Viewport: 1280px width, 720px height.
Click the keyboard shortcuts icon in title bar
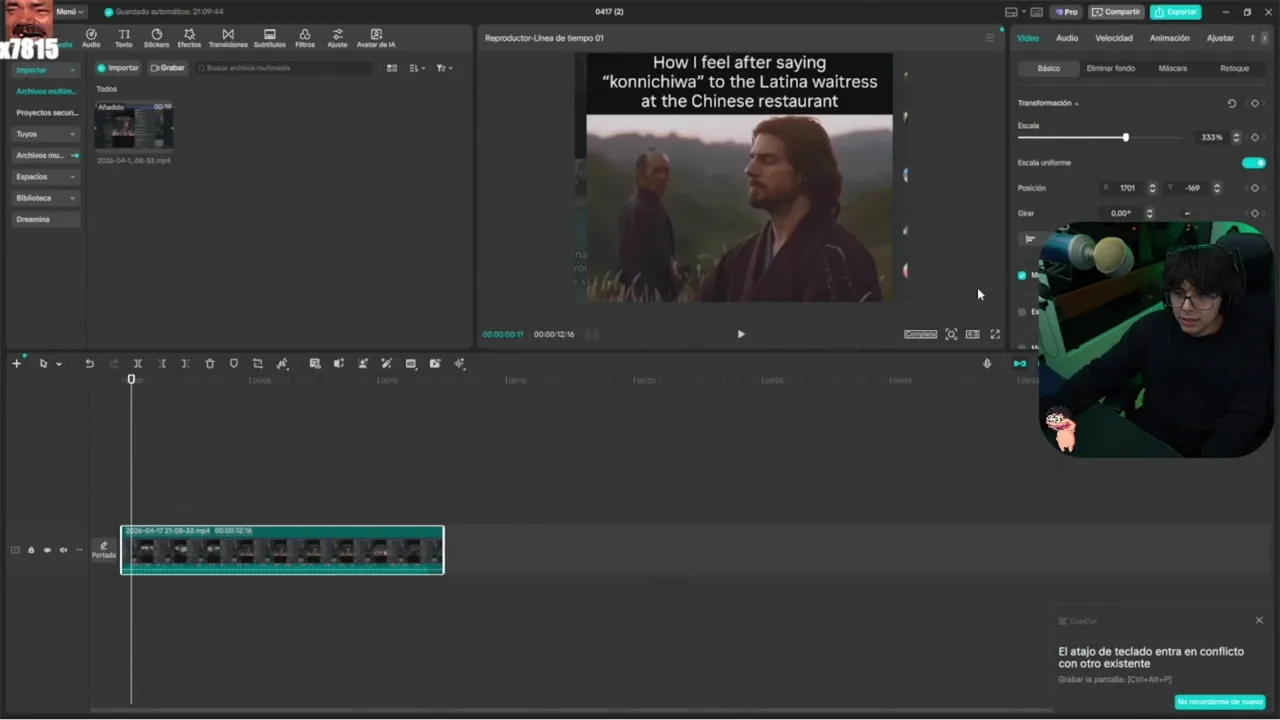pos(1036,12)
